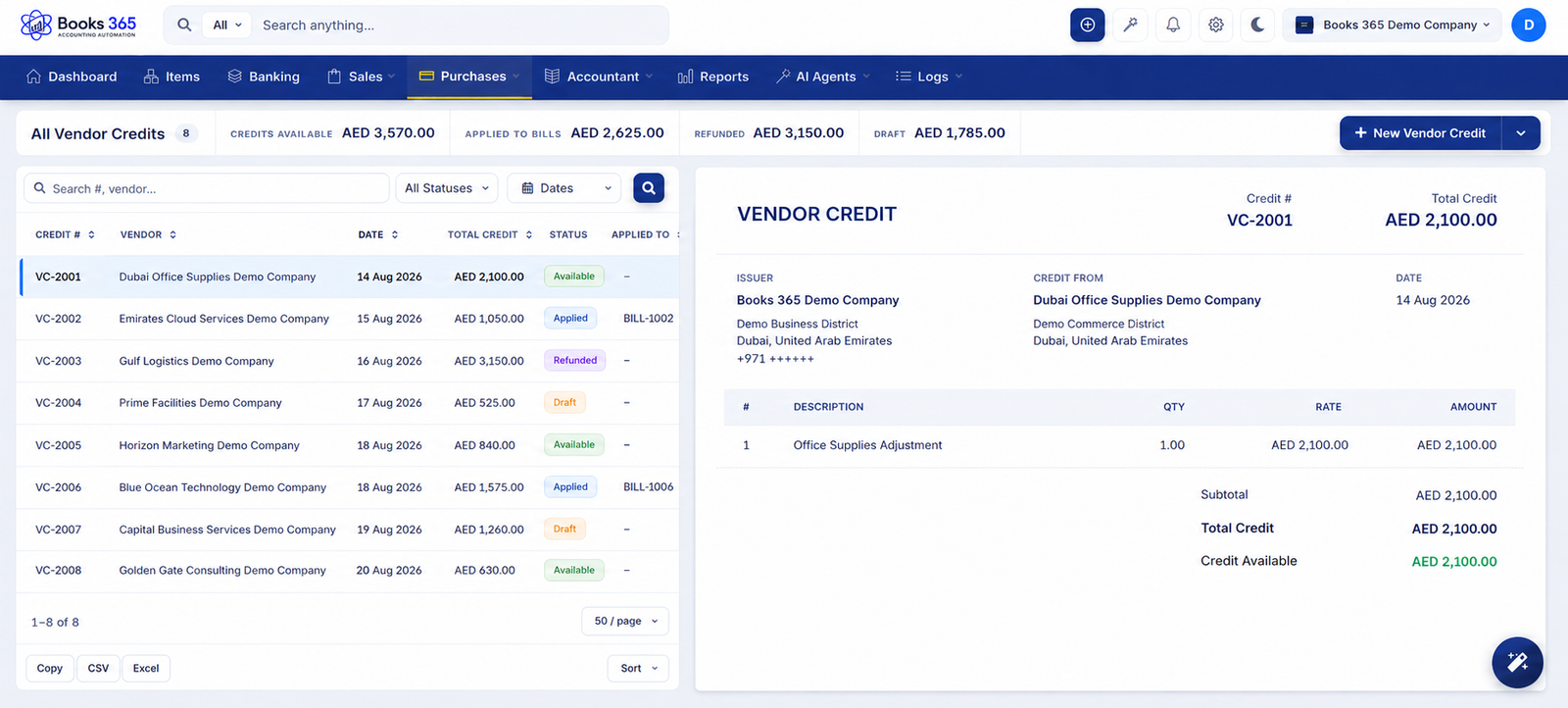The image size is (1568, 708).
Task: Go to the Banking tab
Action: [264, 76]
